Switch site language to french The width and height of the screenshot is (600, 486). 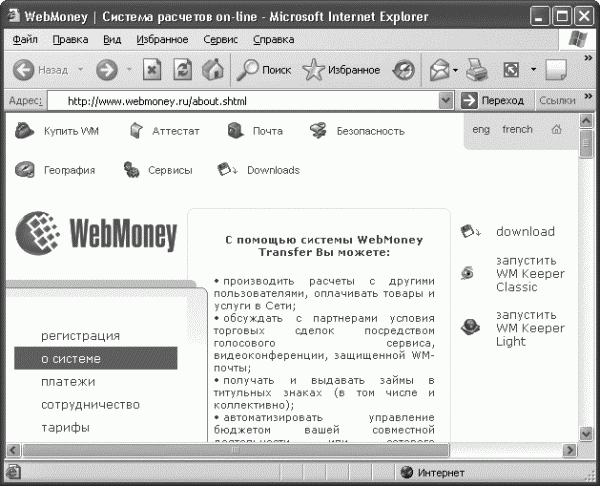pyautogui.click(x=517, y=129)
